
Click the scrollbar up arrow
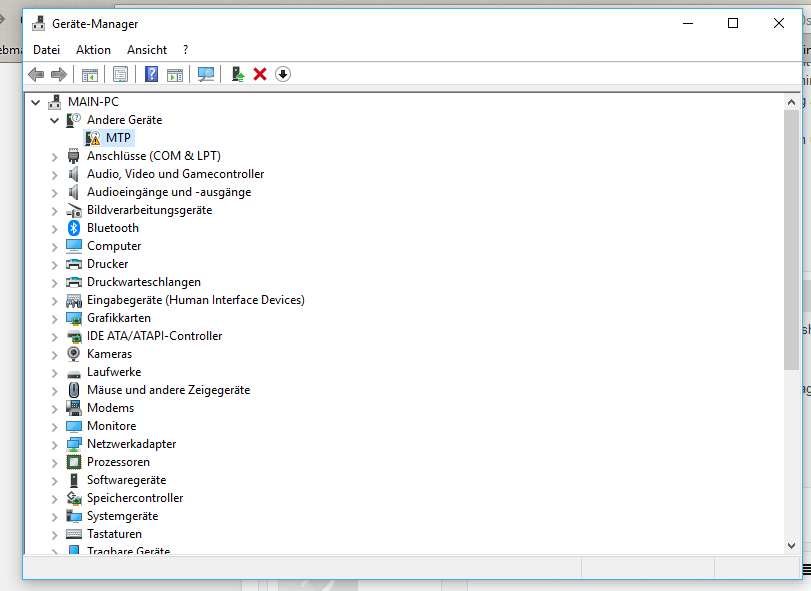pyautogui.click(x=791, y=102)
